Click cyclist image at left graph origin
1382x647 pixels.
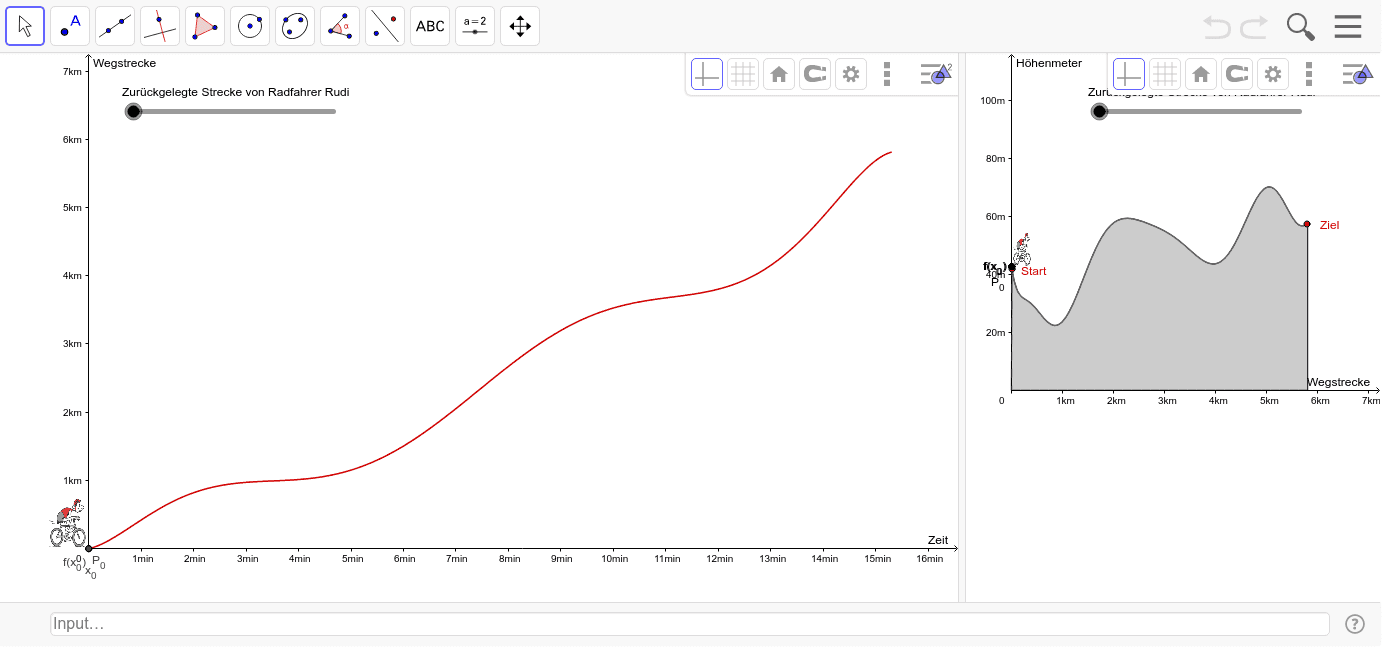pyautogui.click(x=67, y=524)
